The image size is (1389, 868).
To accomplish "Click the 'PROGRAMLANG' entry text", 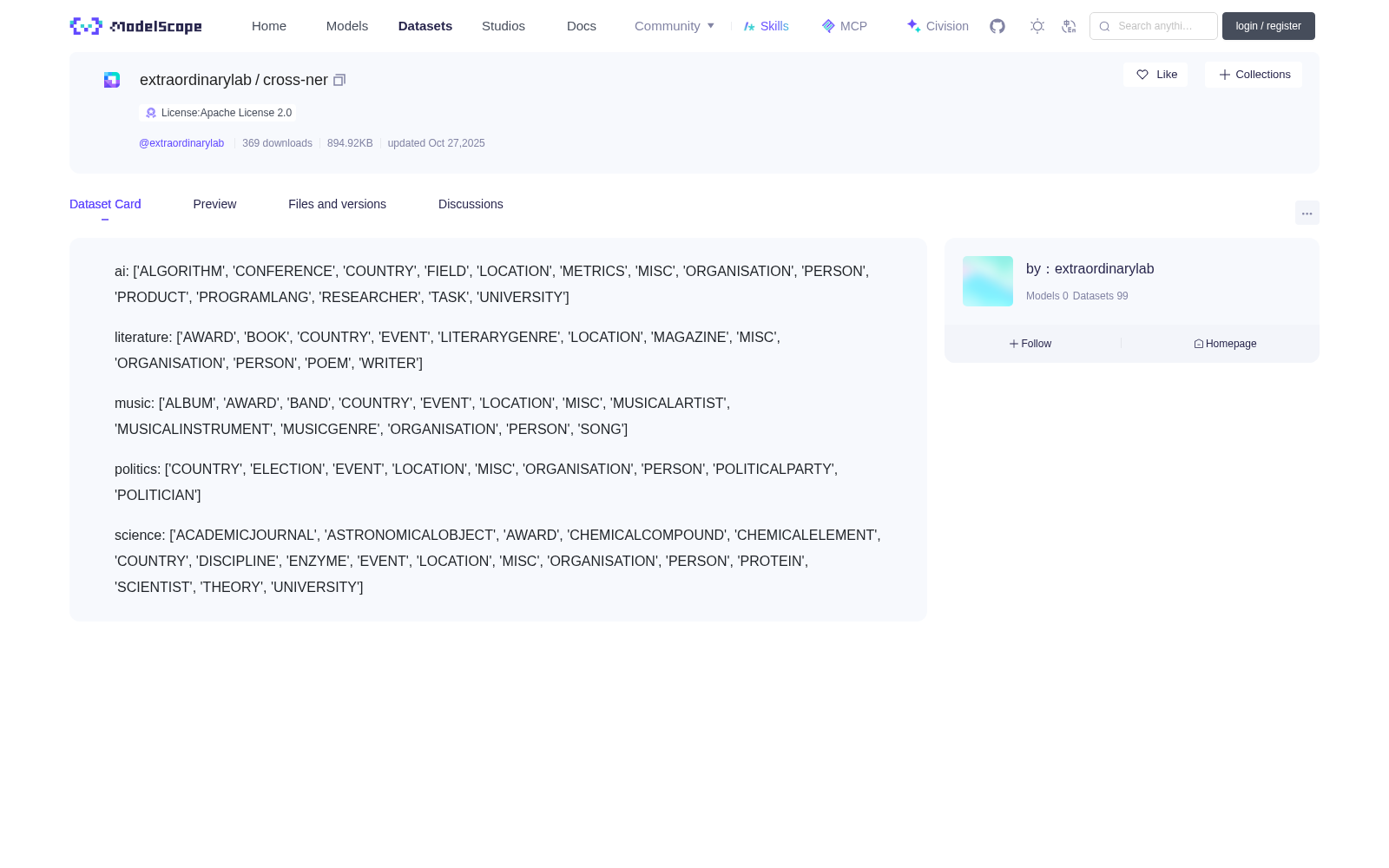I will click(x=253, y=298).
